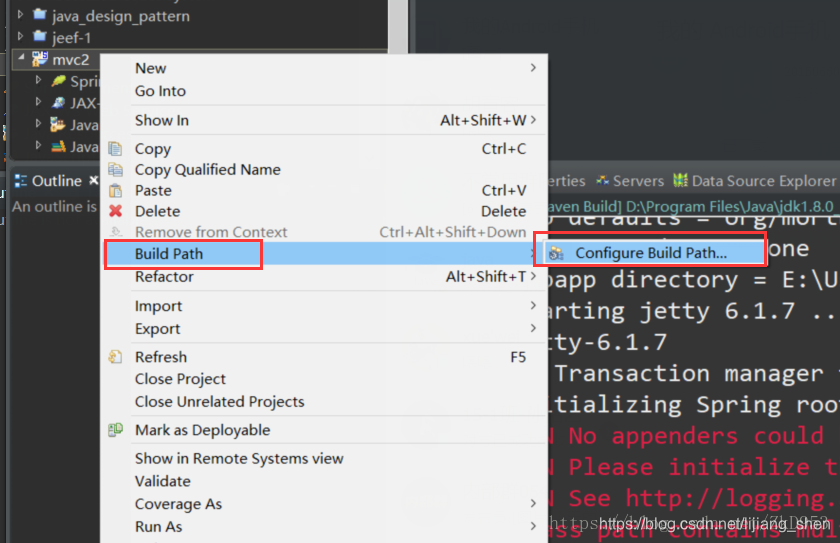Image resolution: width=840 pixels, height=543 pixels.
Task: Open the New submenu arrow
Action: [x=533, y=67]
